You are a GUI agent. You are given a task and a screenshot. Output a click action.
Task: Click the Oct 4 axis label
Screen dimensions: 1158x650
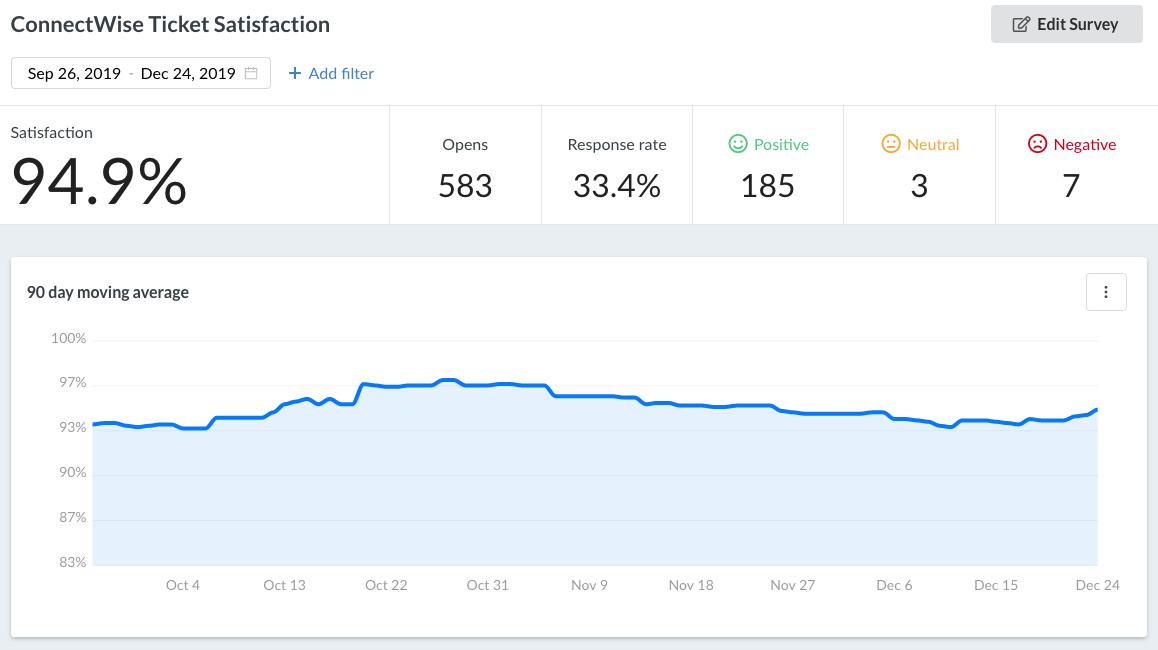click(x=182, y=585)
